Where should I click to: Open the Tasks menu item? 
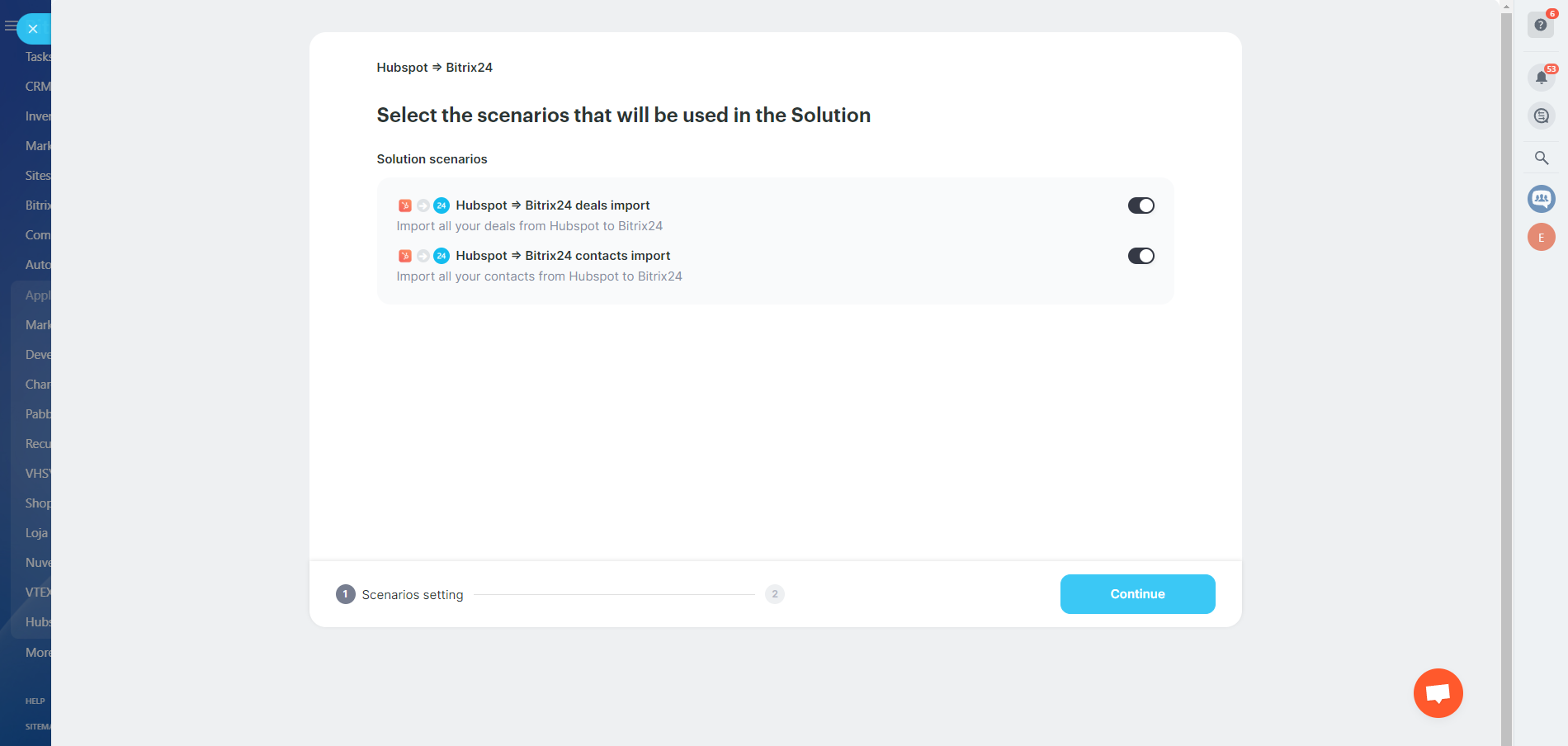38,57
